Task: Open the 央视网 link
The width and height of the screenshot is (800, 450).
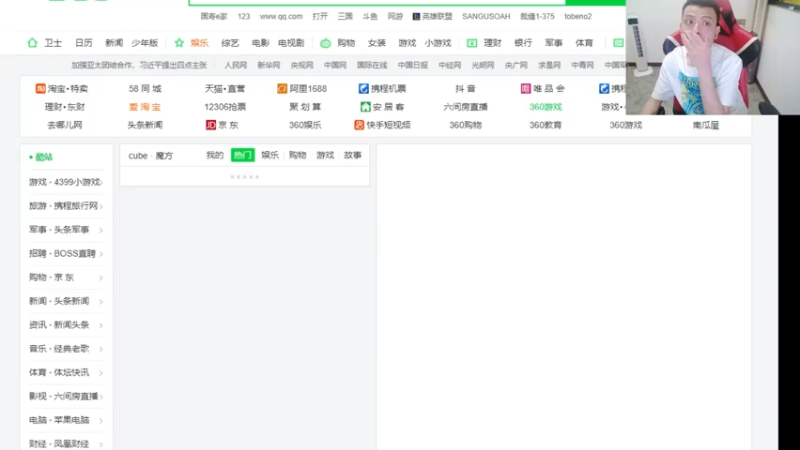Action: [302, 65]
